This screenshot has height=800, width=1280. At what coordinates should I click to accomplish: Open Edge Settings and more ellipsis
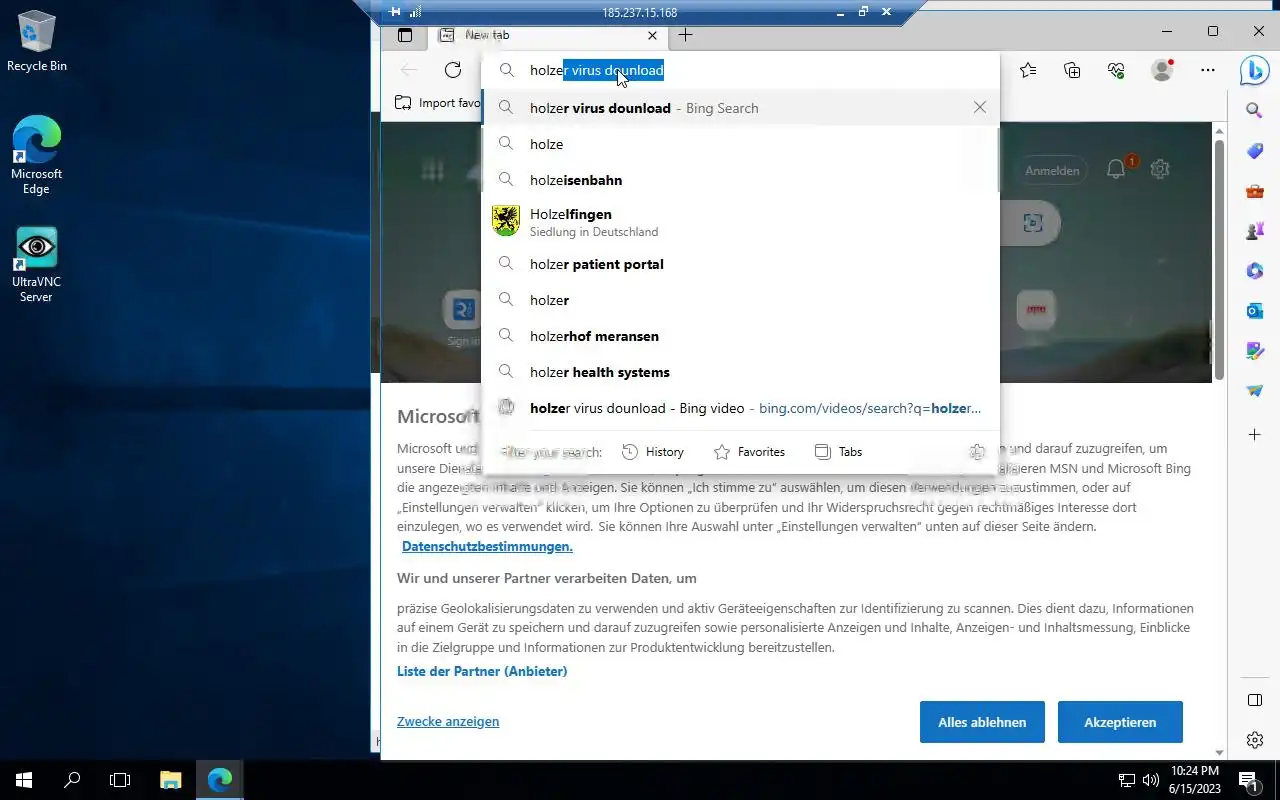tap(1208, 70)
